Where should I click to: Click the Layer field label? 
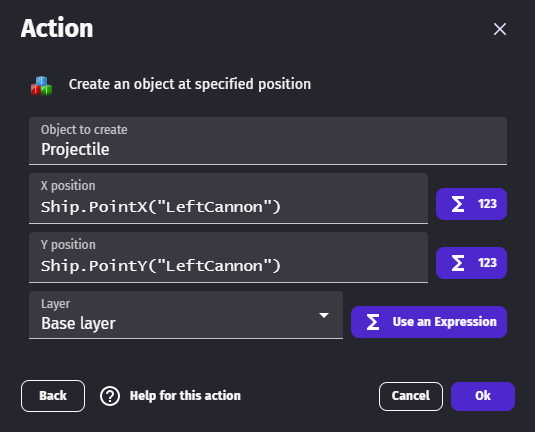click(x=56, y=304)
